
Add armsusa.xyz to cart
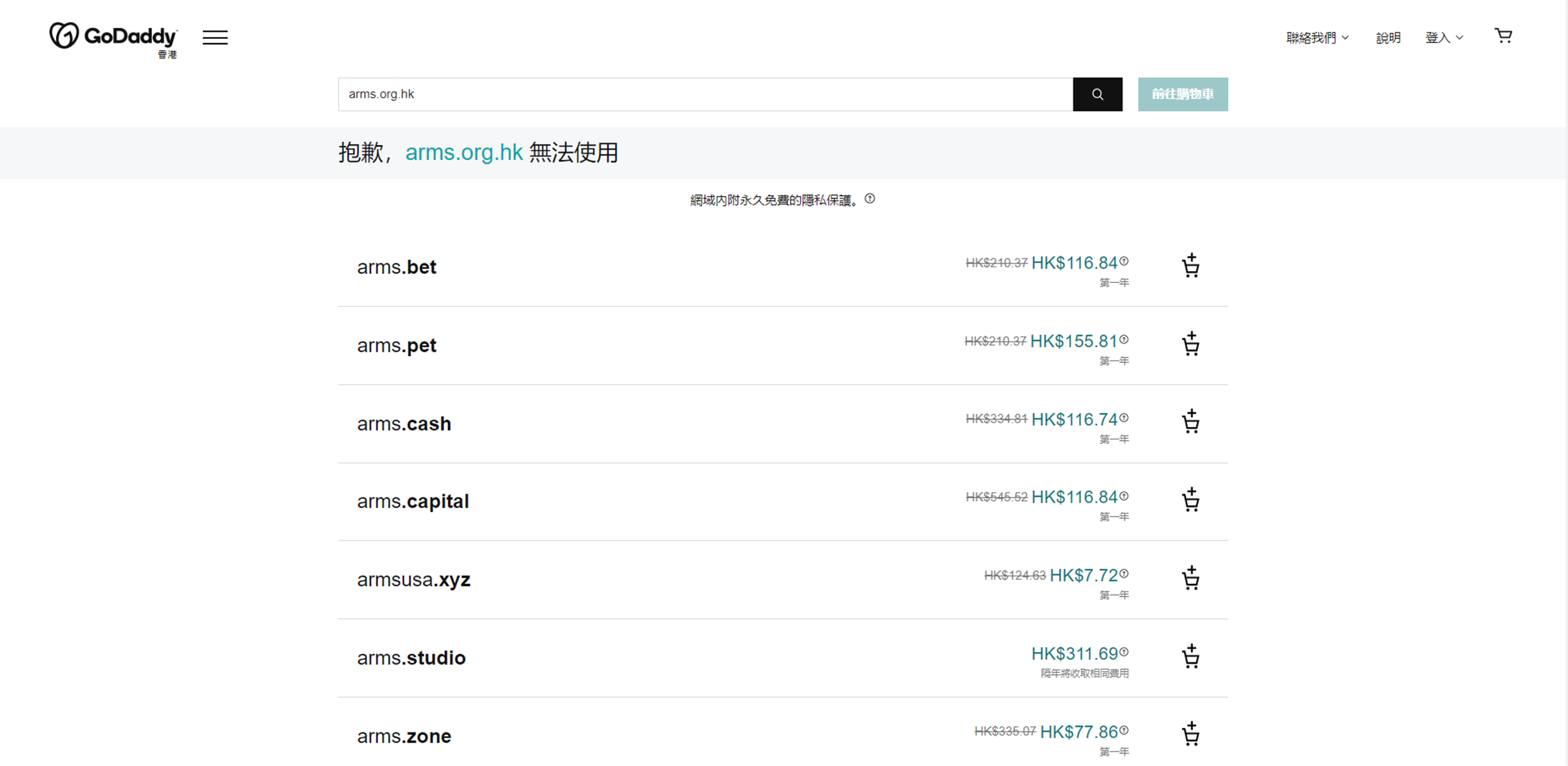click(x=1191, y=578)
